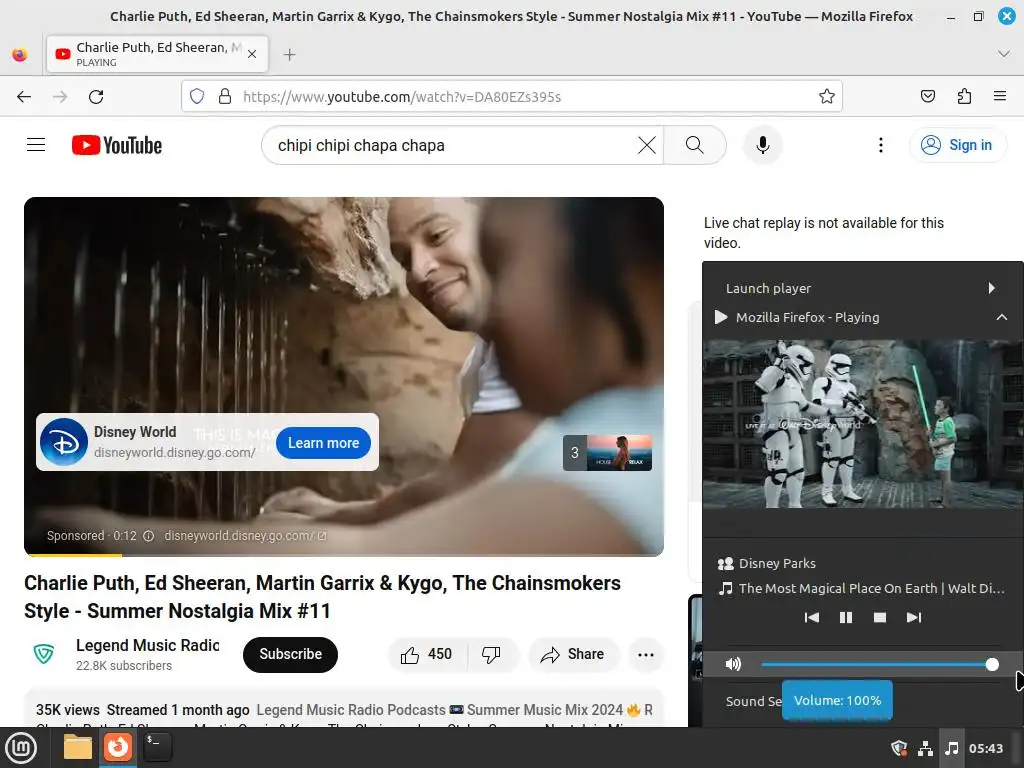Image resolution: width=1024 pixels, height=768 pixels.
Task: Open Legend Music Radio channel name
Action: 148,645
